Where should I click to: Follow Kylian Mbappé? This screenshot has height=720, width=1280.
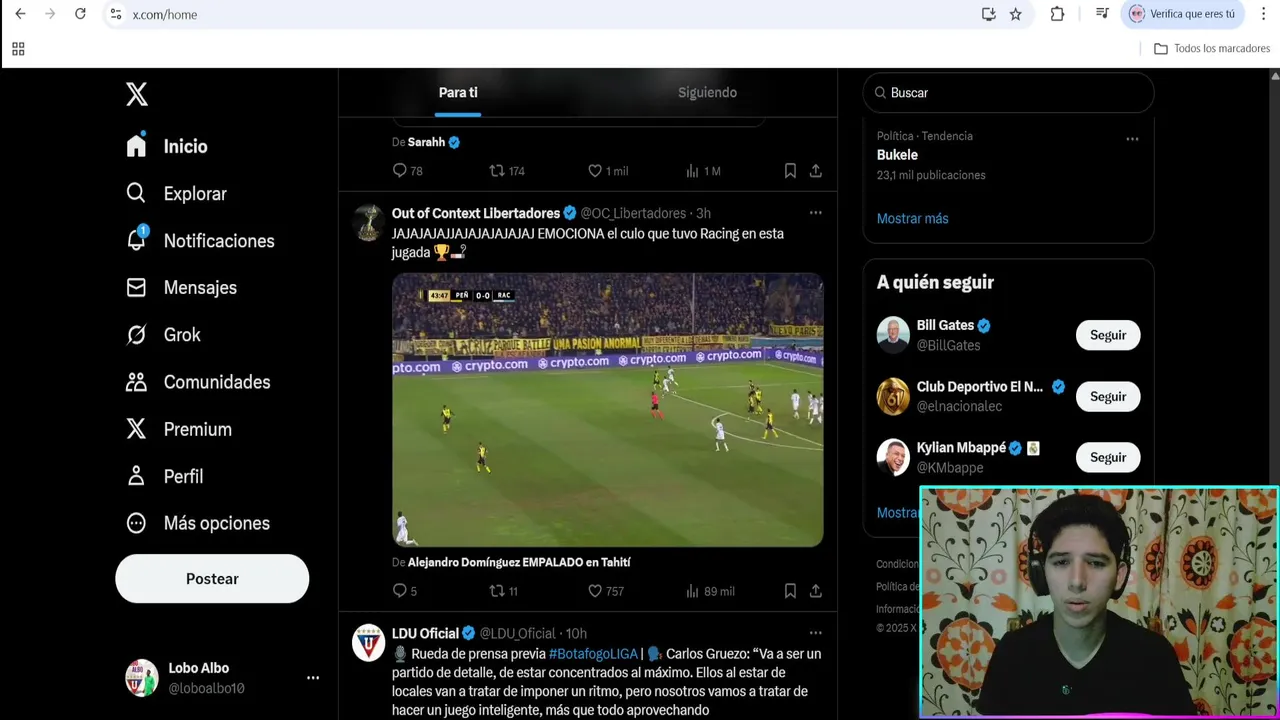coord(1108,457)
